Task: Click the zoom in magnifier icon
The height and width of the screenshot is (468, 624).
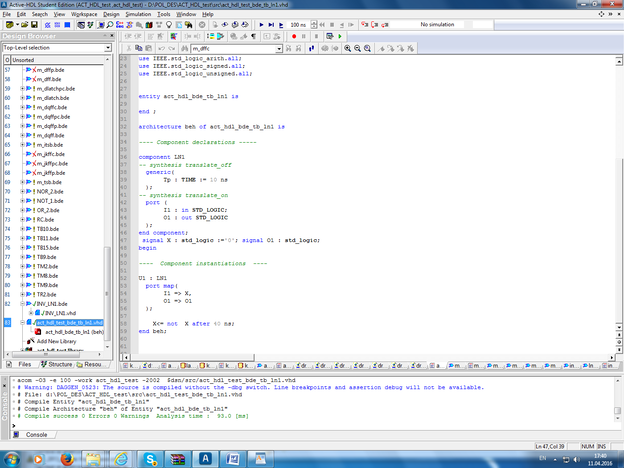Action: [346, 47]
